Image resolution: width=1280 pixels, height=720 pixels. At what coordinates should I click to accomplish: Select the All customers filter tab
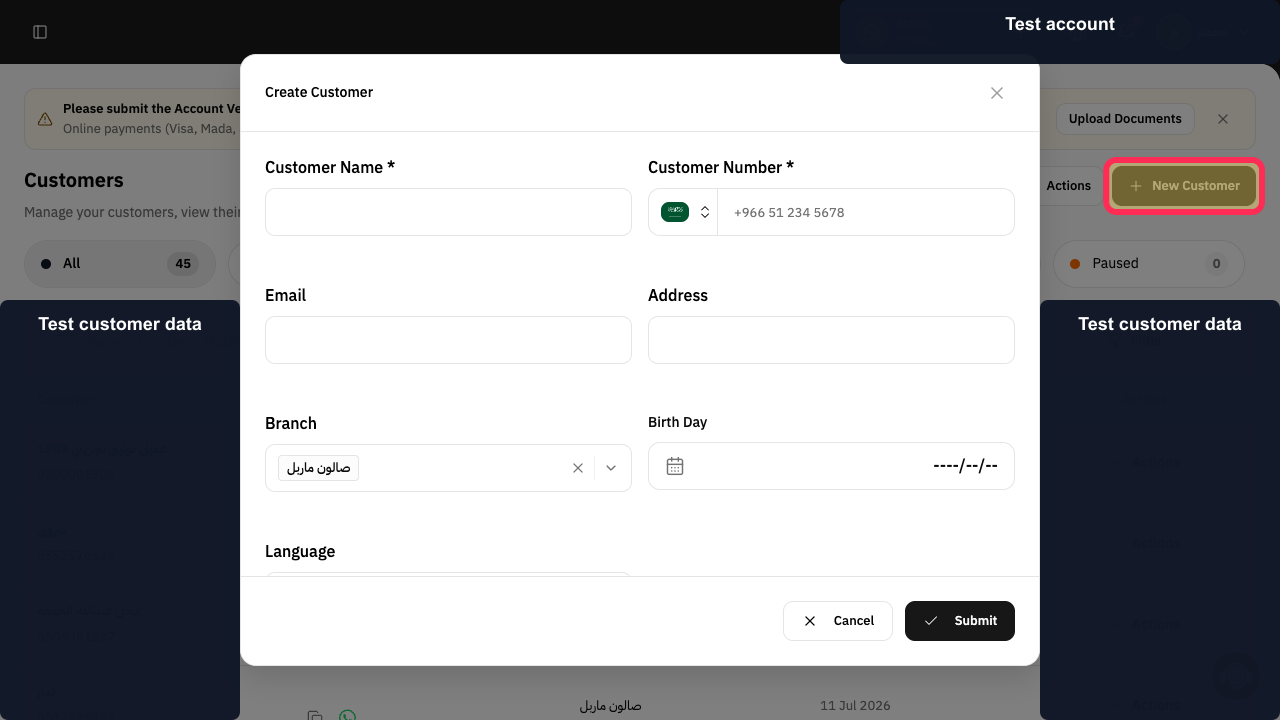120,264
